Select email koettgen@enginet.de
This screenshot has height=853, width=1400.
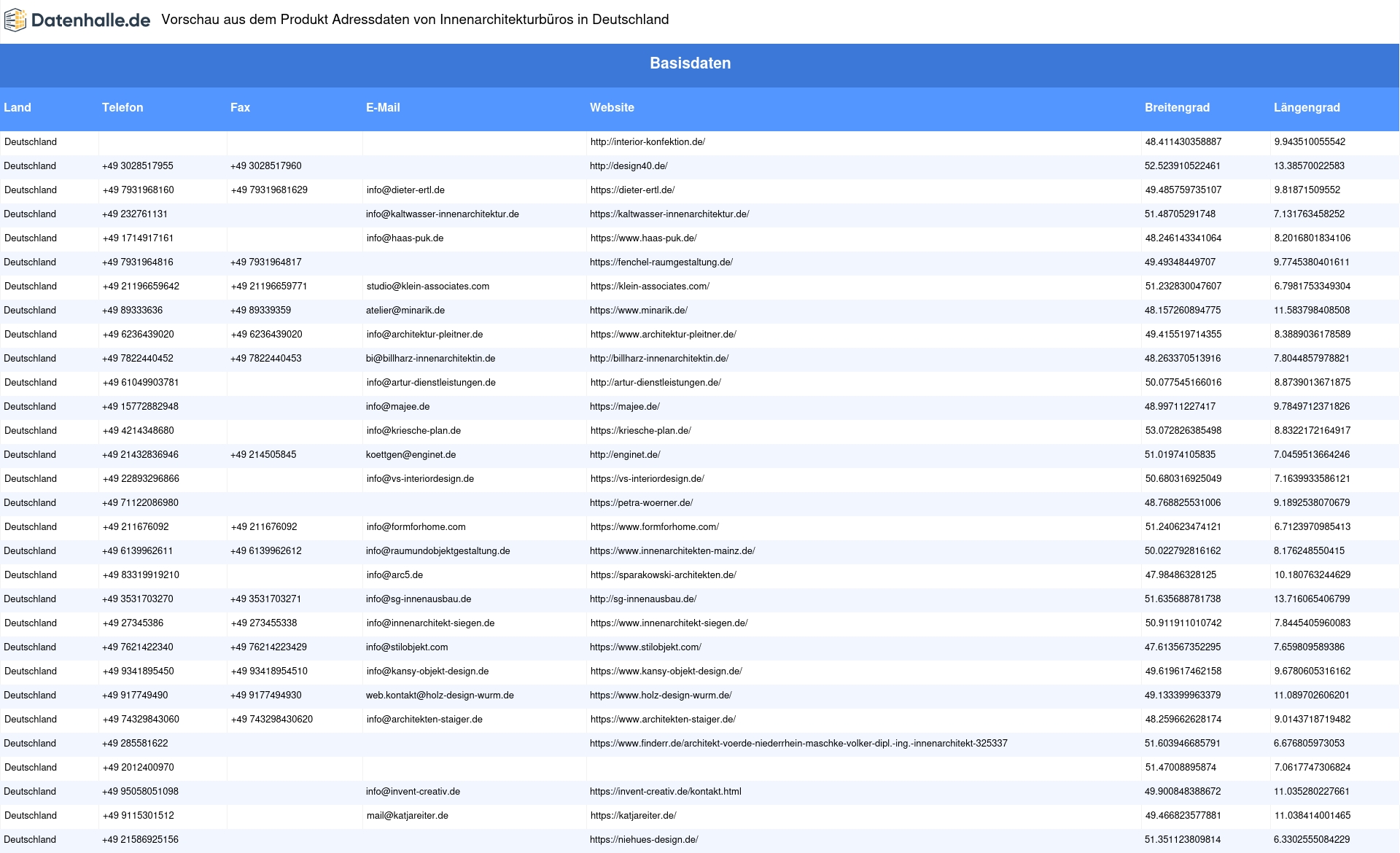pos(411,455)
